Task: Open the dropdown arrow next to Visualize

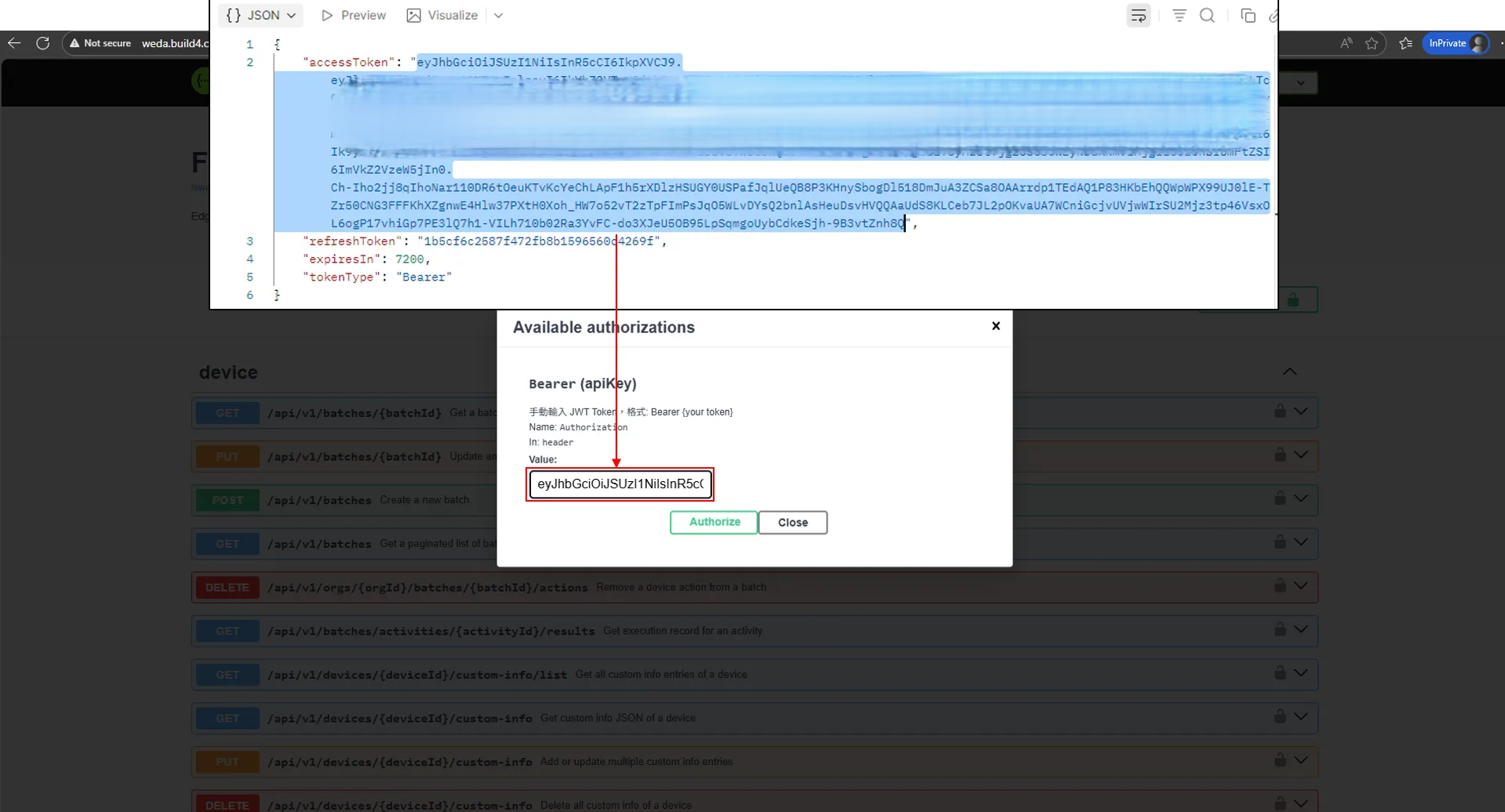Action: (x=499, y=15)
